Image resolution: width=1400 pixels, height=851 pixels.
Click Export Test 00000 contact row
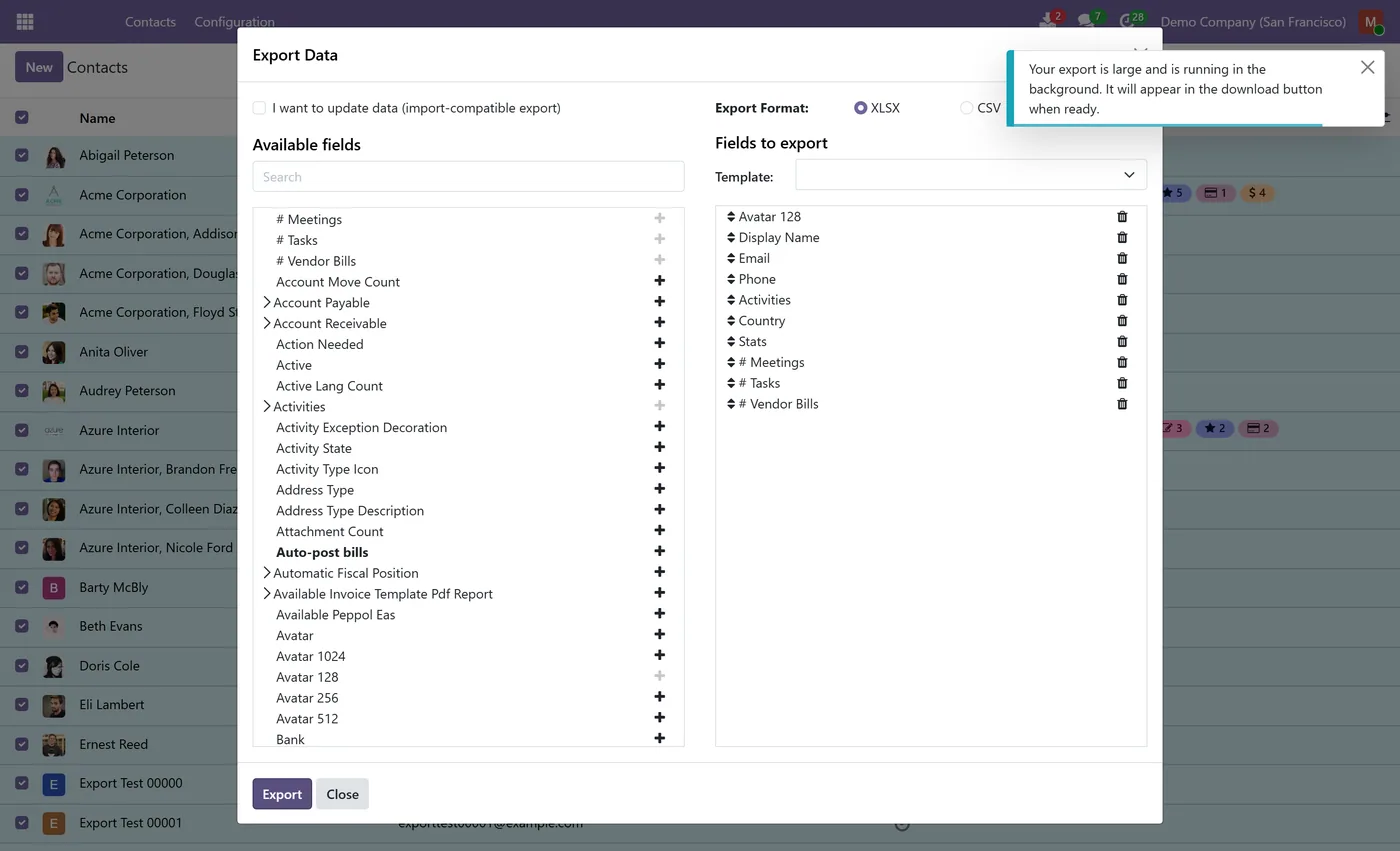[x=130, y=783]
